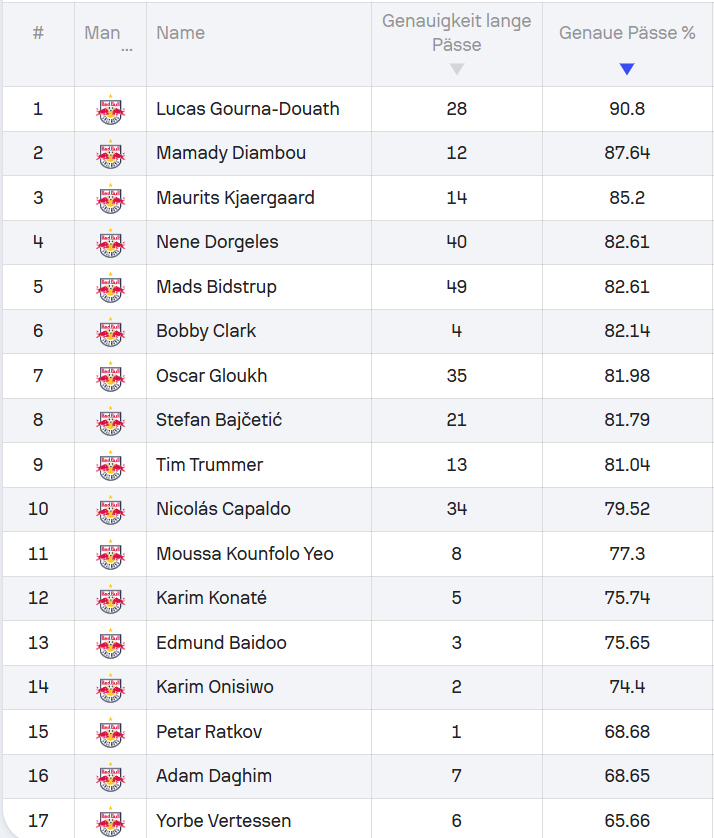Click the Name column header
714x838 pixels.
180,33
